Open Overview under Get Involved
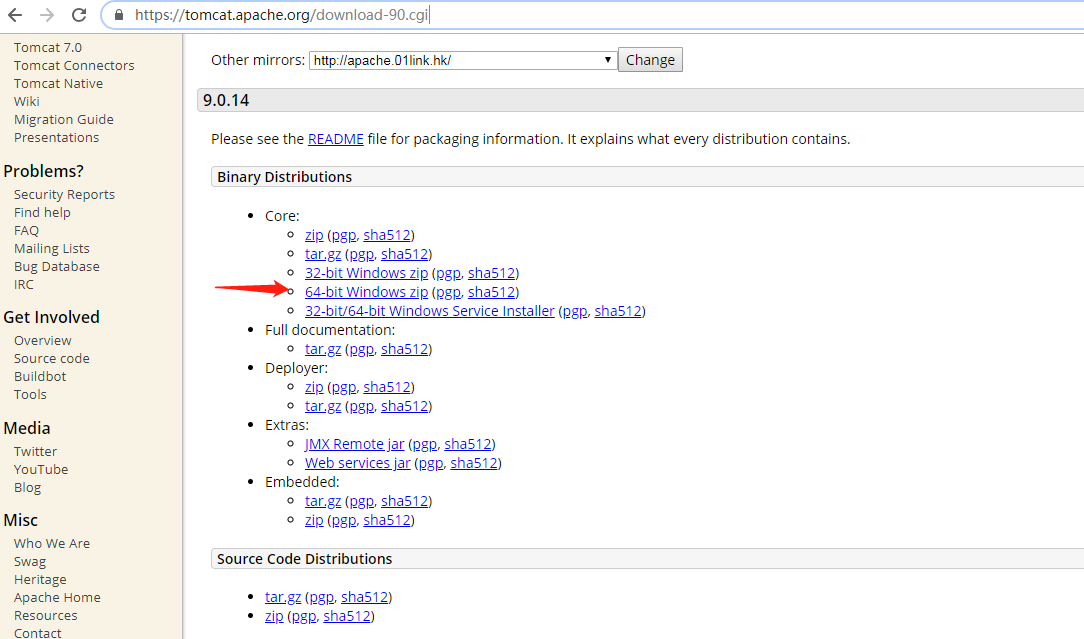 [42, 341]
